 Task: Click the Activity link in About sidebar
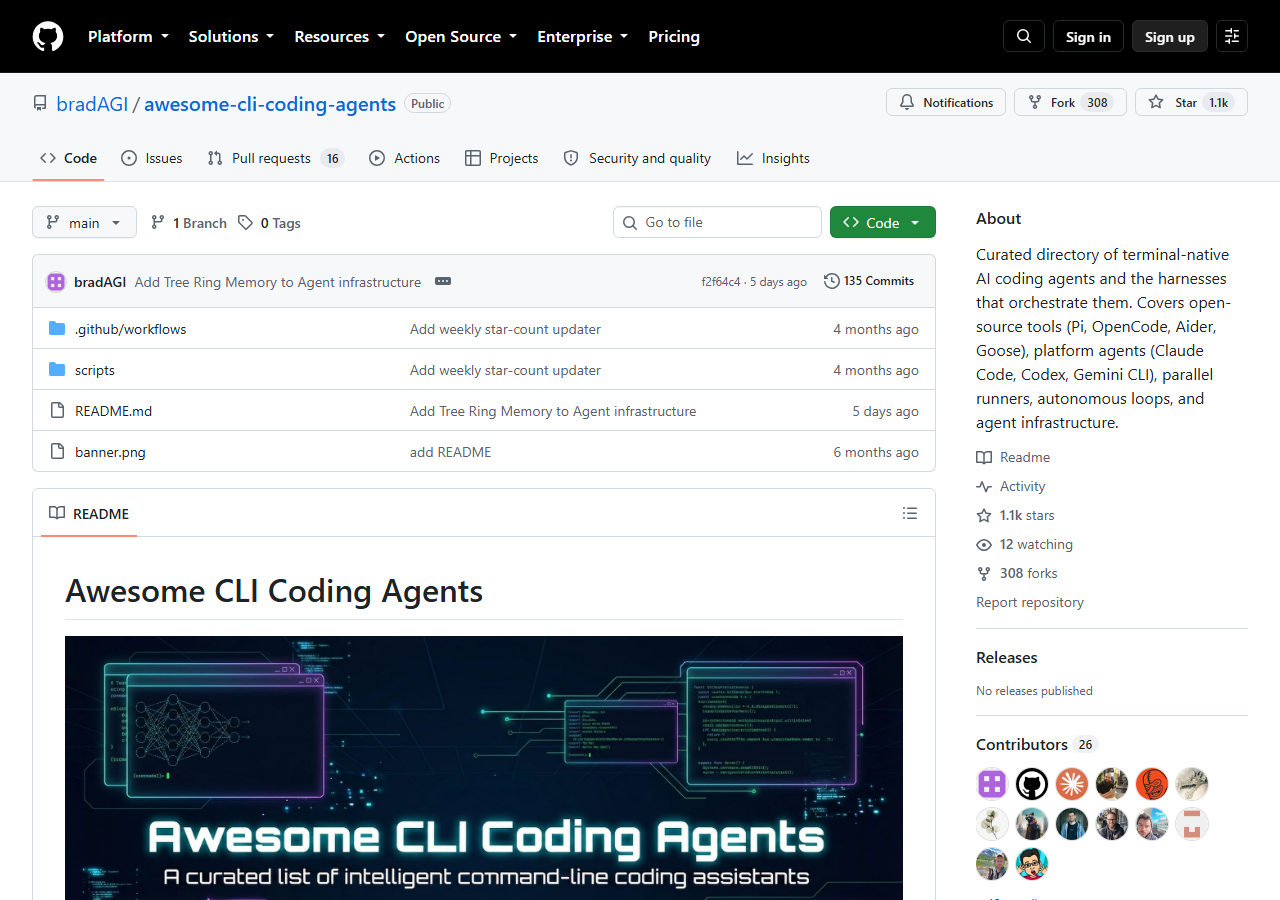(1011, 486)
